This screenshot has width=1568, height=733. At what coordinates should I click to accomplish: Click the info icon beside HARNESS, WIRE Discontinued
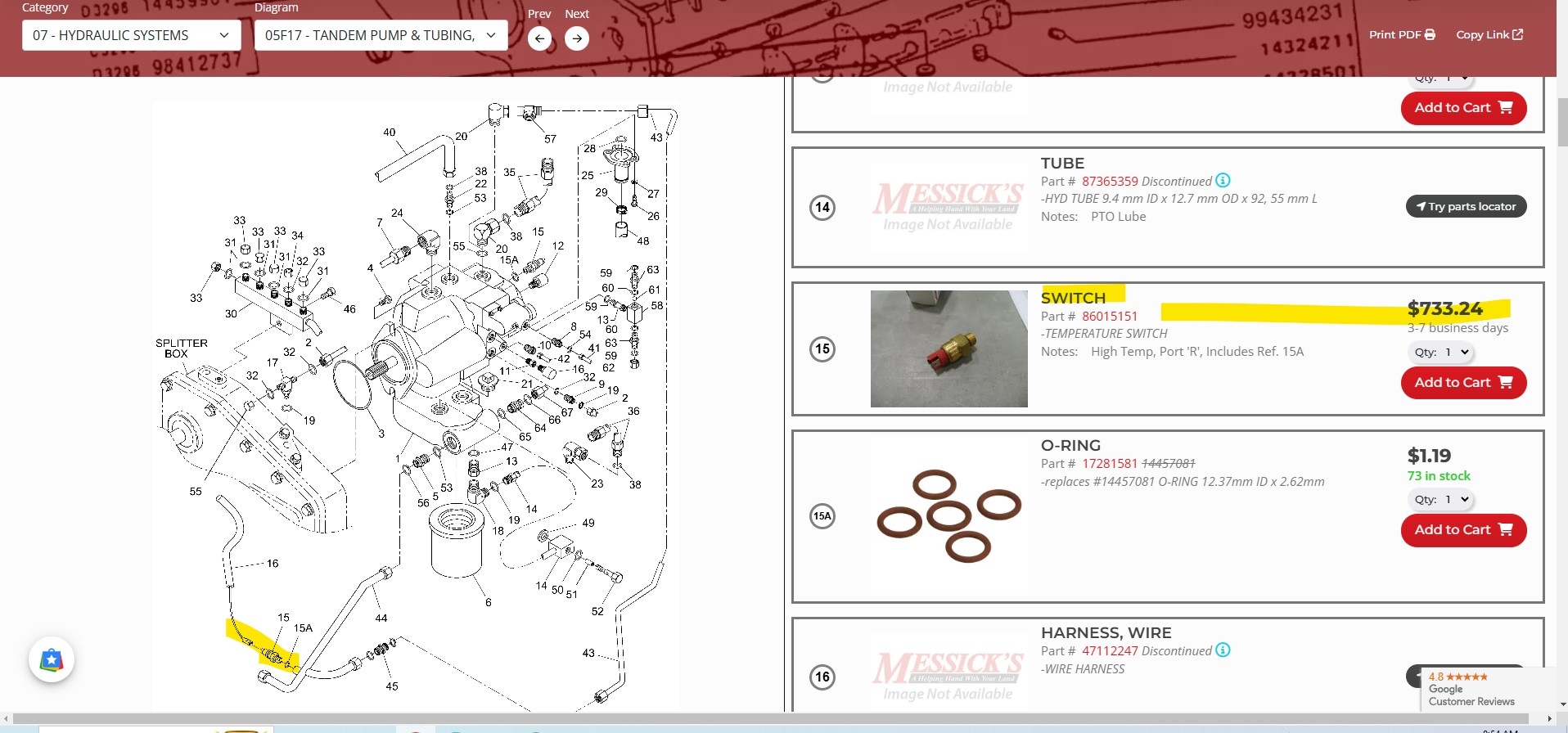coord(1223,650)
